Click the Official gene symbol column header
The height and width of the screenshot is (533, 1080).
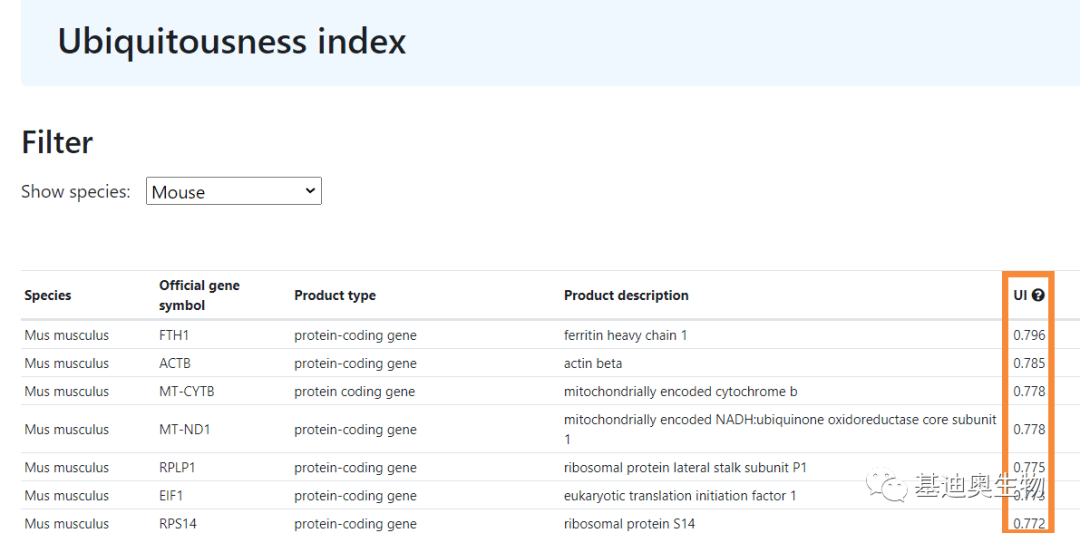[199, 295]
